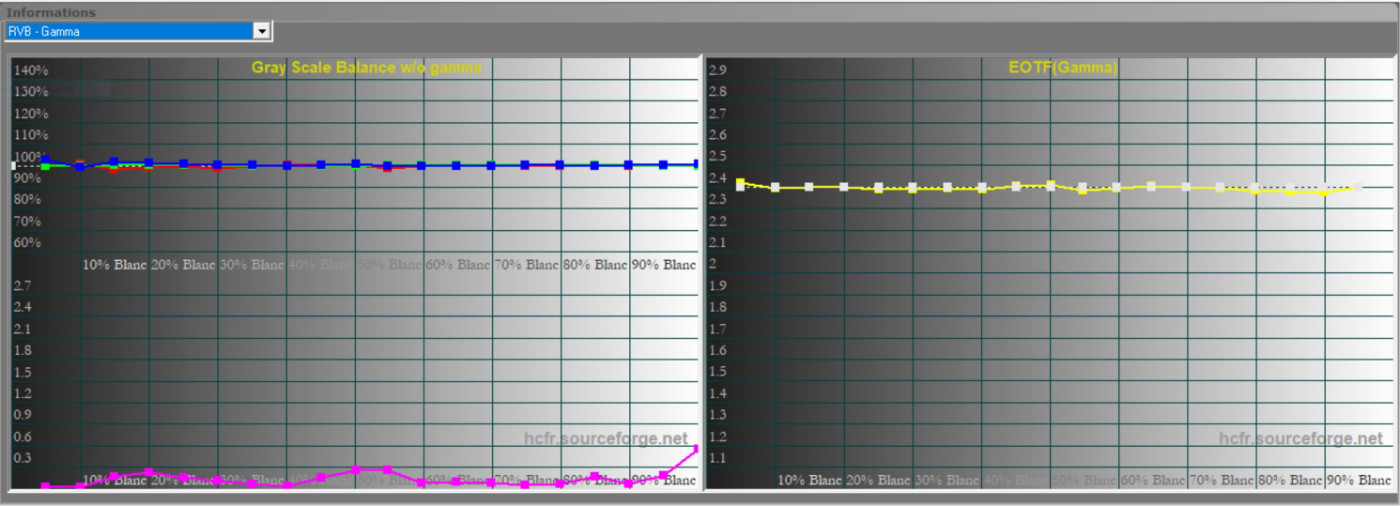The image size is (1400, 506).
Task: Click the highlighted RVB - Gamma selection field
Action: click(128, 31)
